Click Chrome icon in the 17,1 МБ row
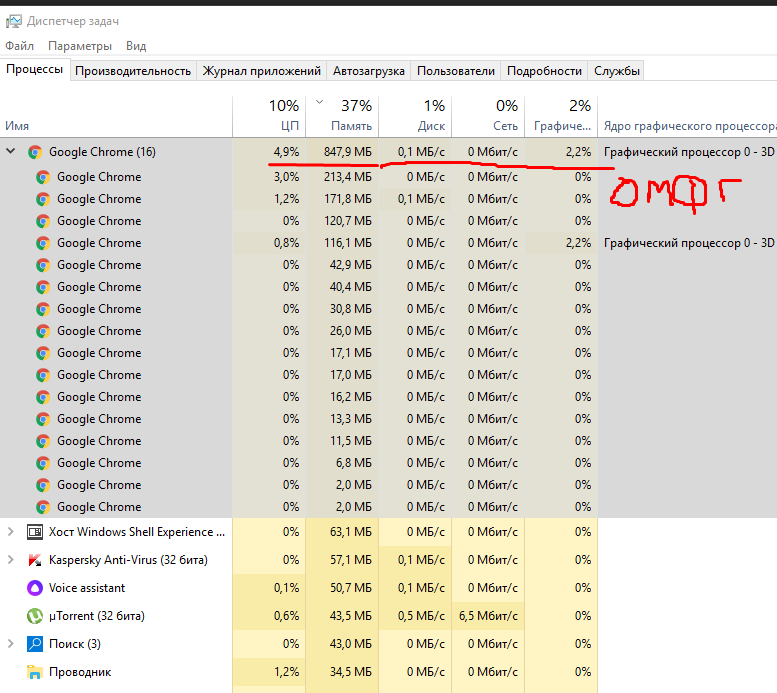 [x=43, y=353]
